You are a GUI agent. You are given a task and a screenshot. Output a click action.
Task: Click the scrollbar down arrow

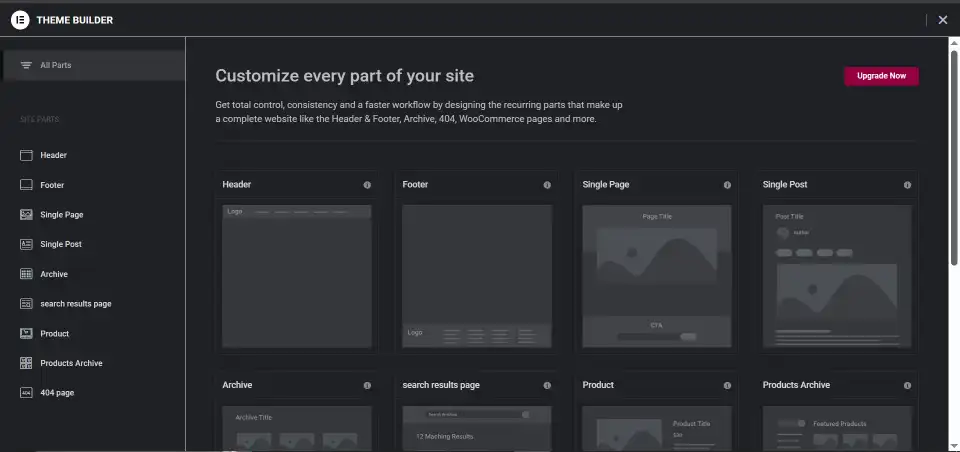(954, 446)
